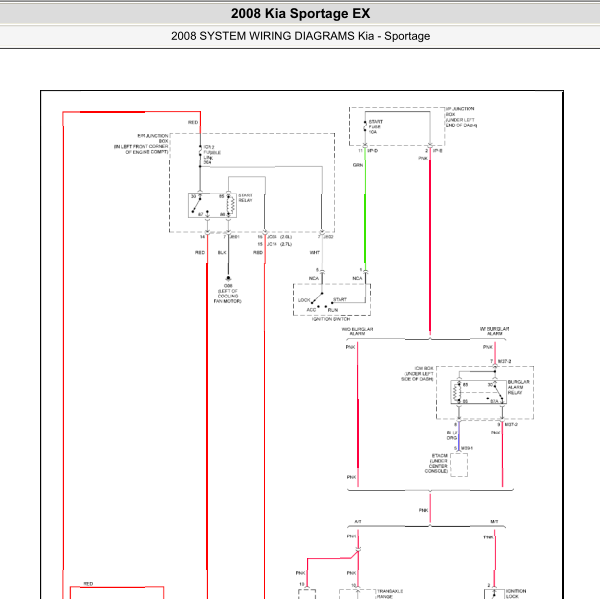
Task: Click '2008 SYSTEM WIRING DIAGRAMS Kia - Sportage' subtitle
Action: pyautogui.click(x=300, y=36)
